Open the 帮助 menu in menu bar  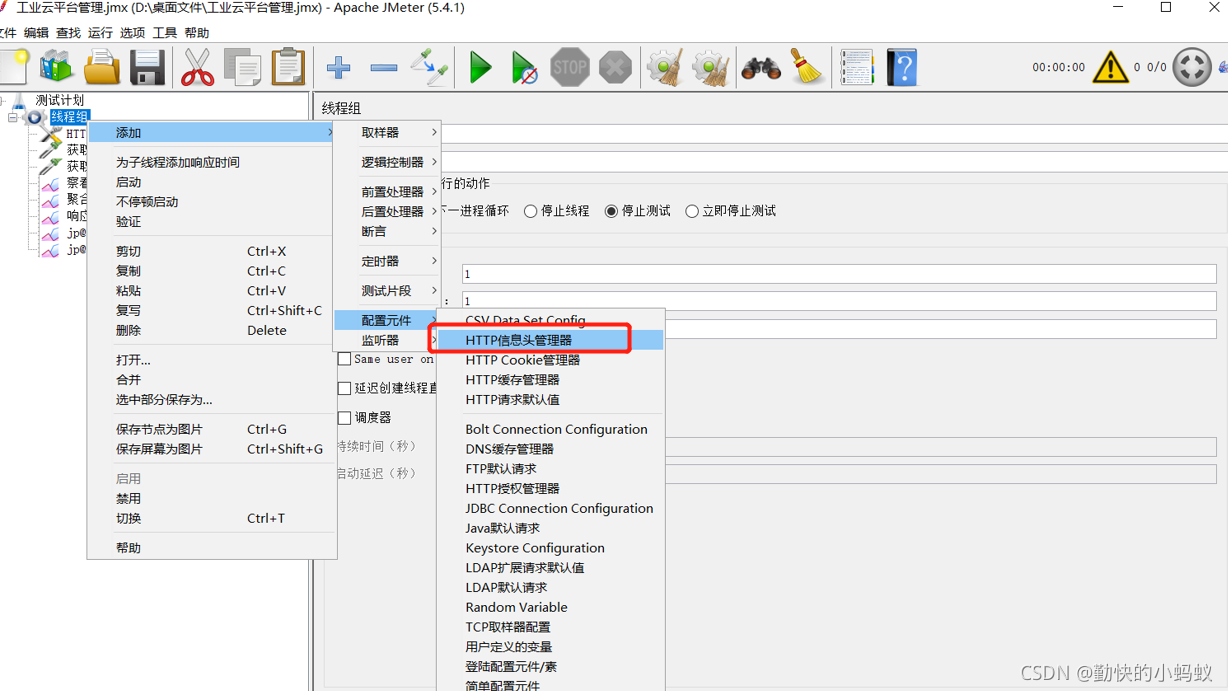coord(197,33)
